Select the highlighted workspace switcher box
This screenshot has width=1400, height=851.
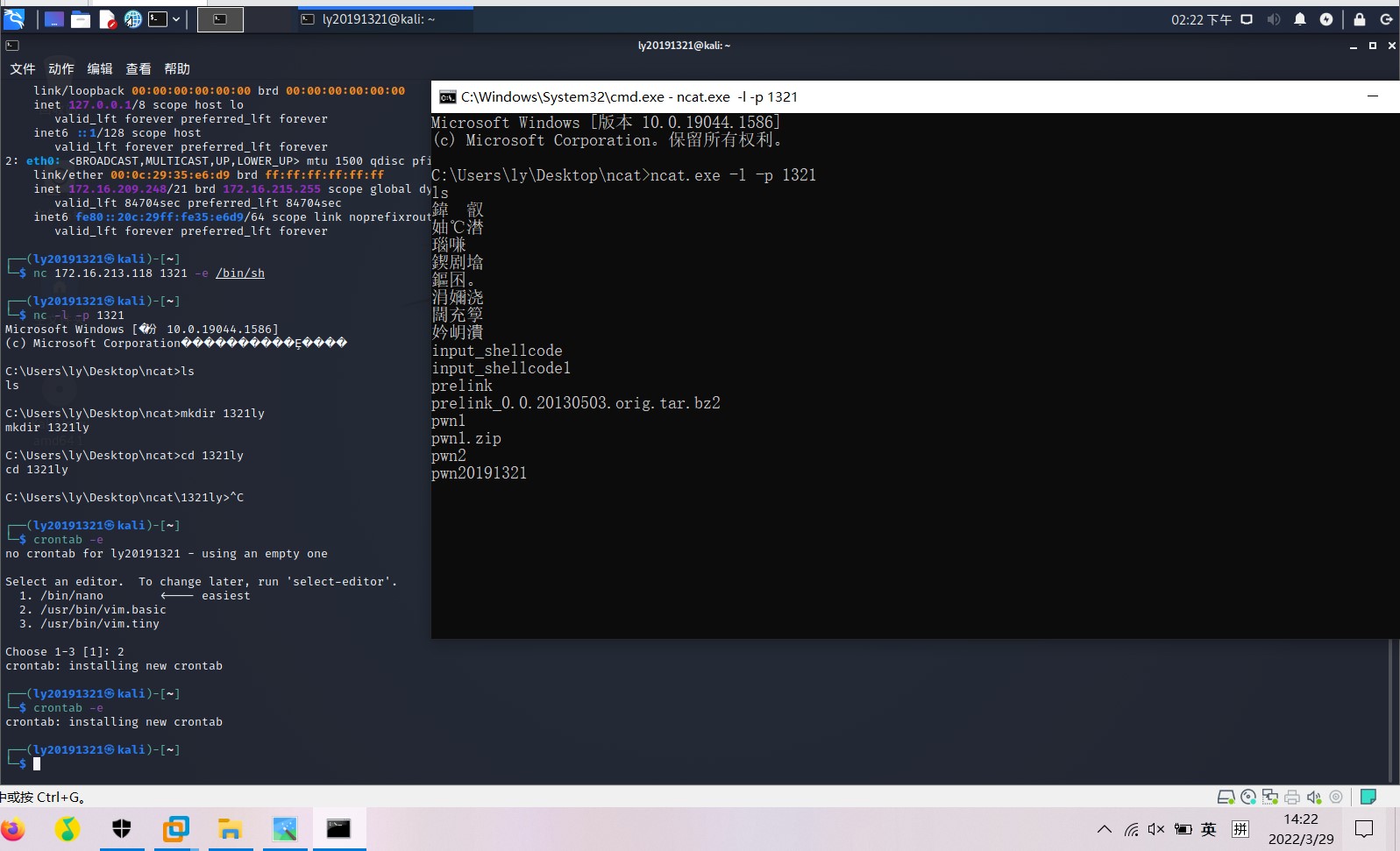click(220, 19)
